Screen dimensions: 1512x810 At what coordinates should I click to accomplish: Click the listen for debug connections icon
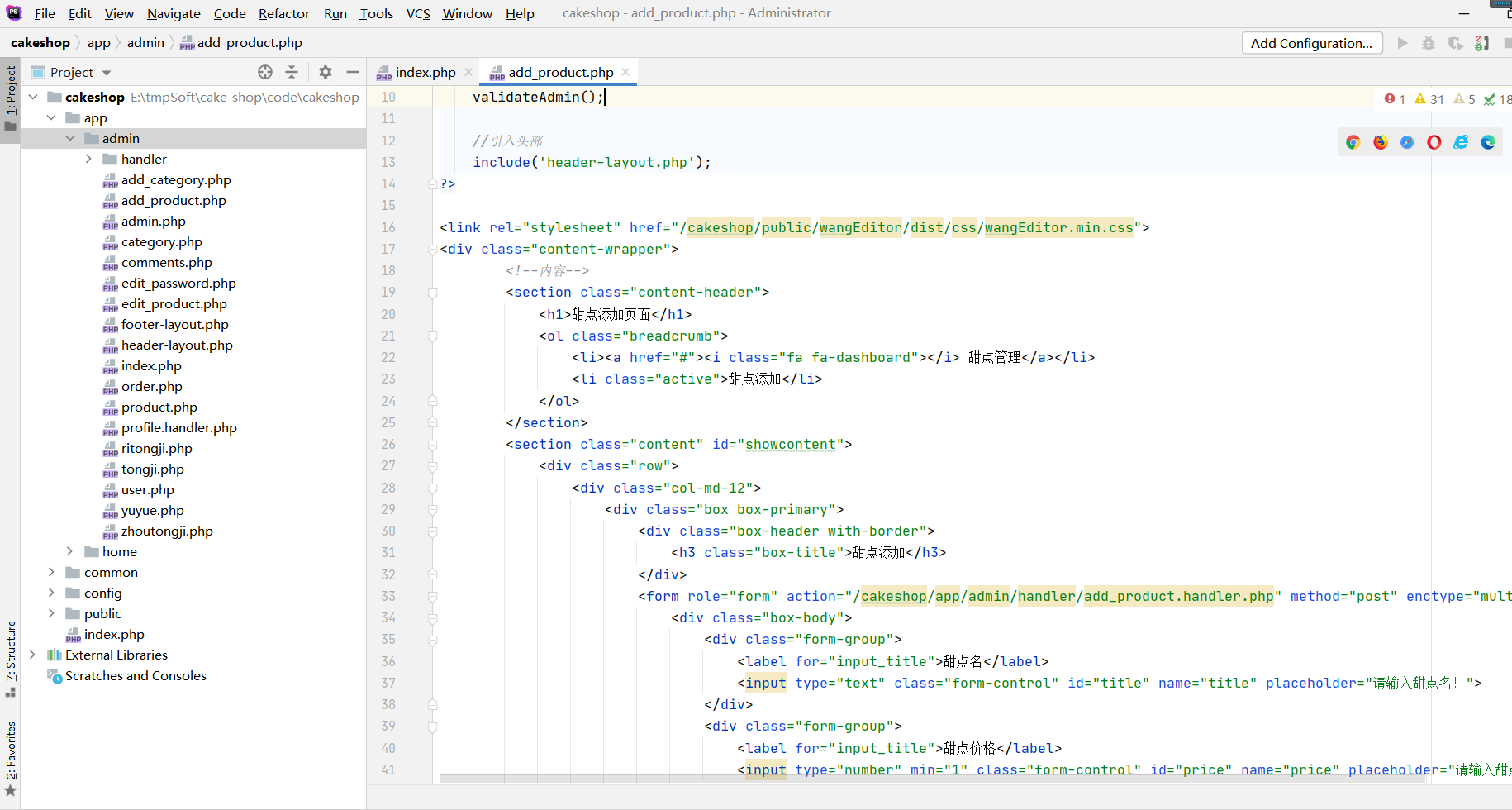coord(1482,43)
